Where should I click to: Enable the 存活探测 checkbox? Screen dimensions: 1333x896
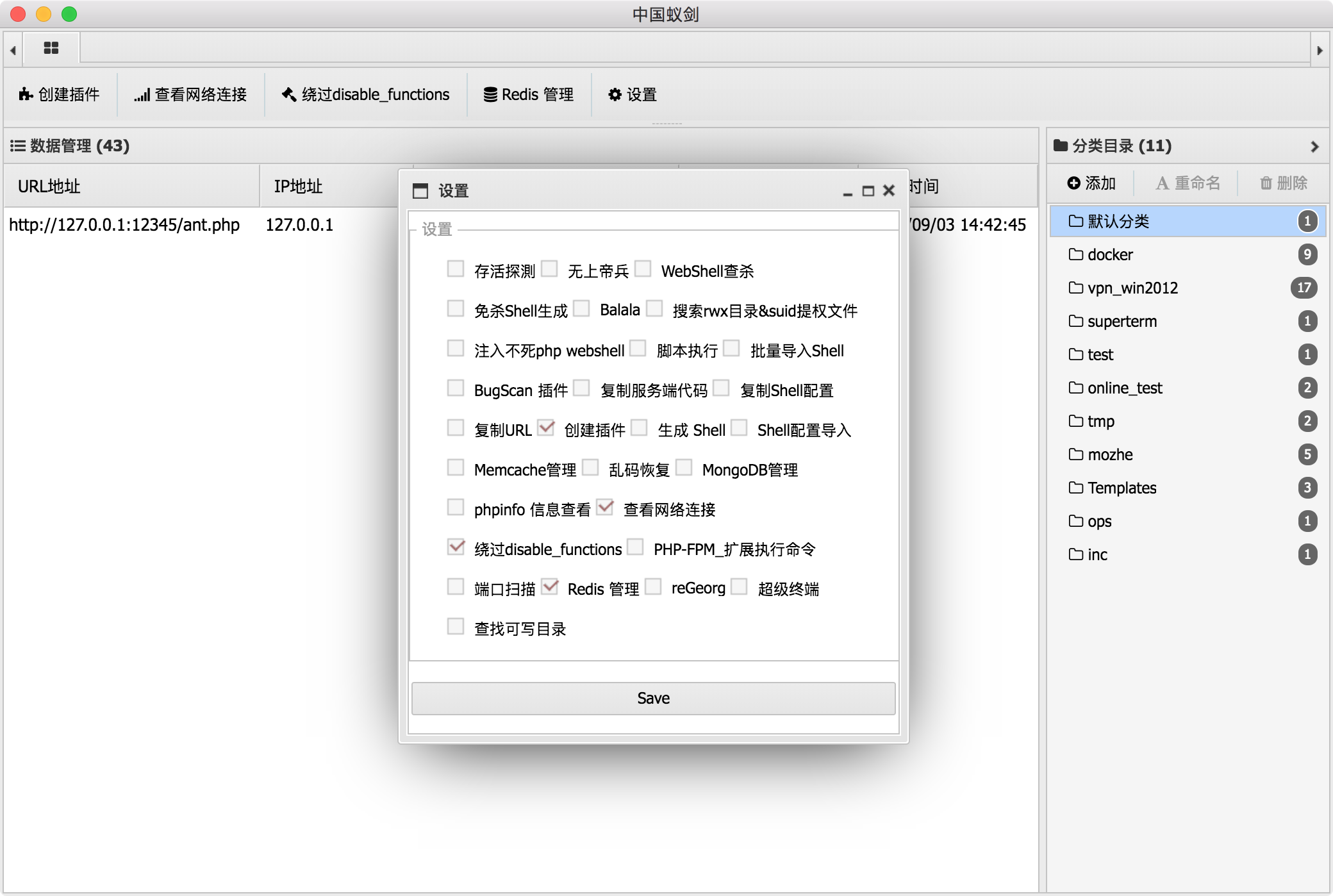click(x=456, y=269)
